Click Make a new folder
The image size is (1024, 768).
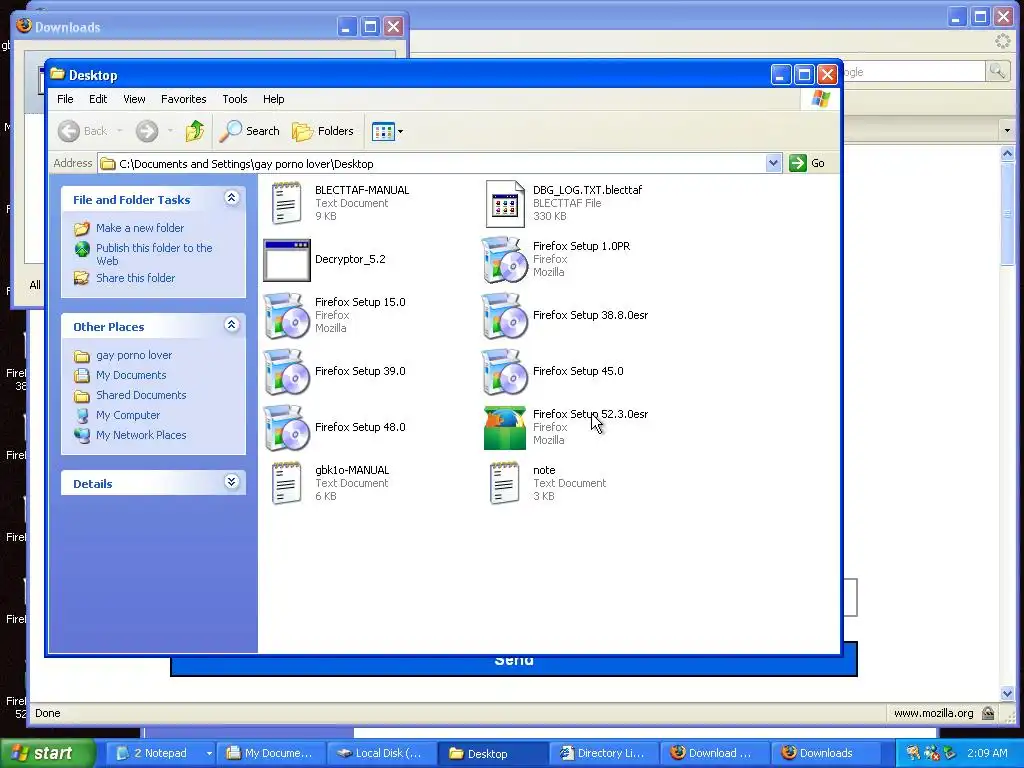[140, 228]
